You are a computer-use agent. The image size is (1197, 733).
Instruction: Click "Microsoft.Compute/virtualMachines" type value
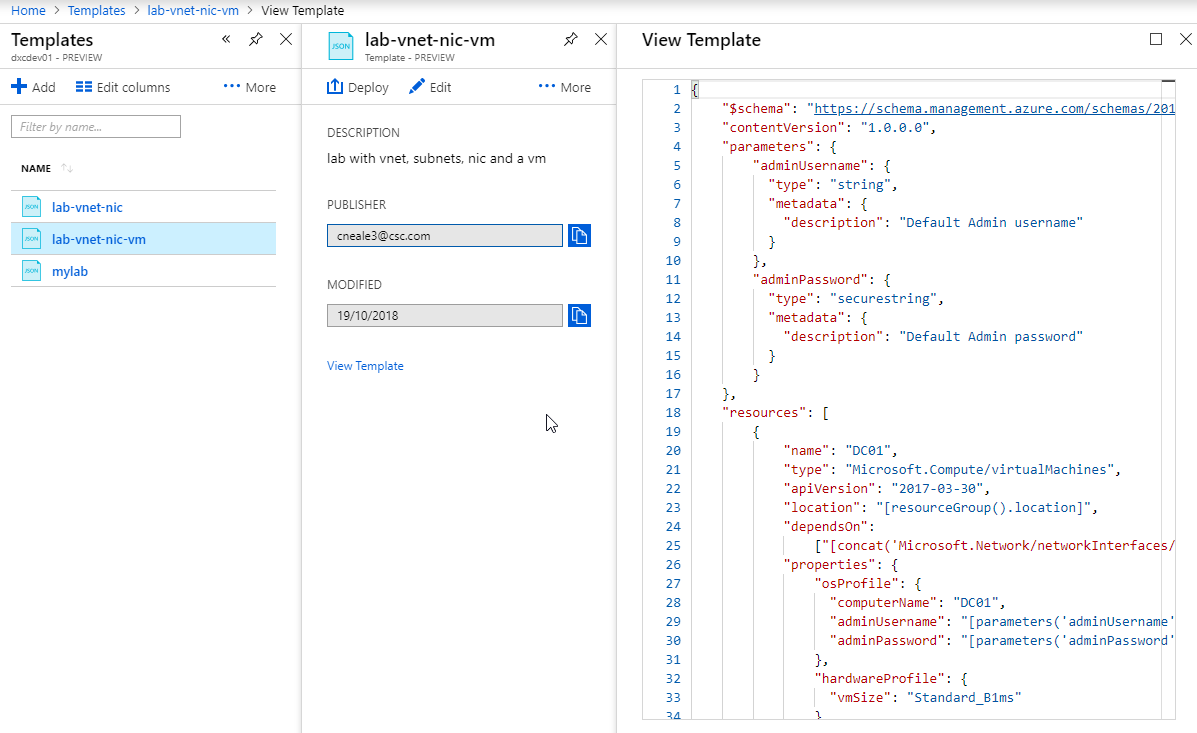[979, 470]
